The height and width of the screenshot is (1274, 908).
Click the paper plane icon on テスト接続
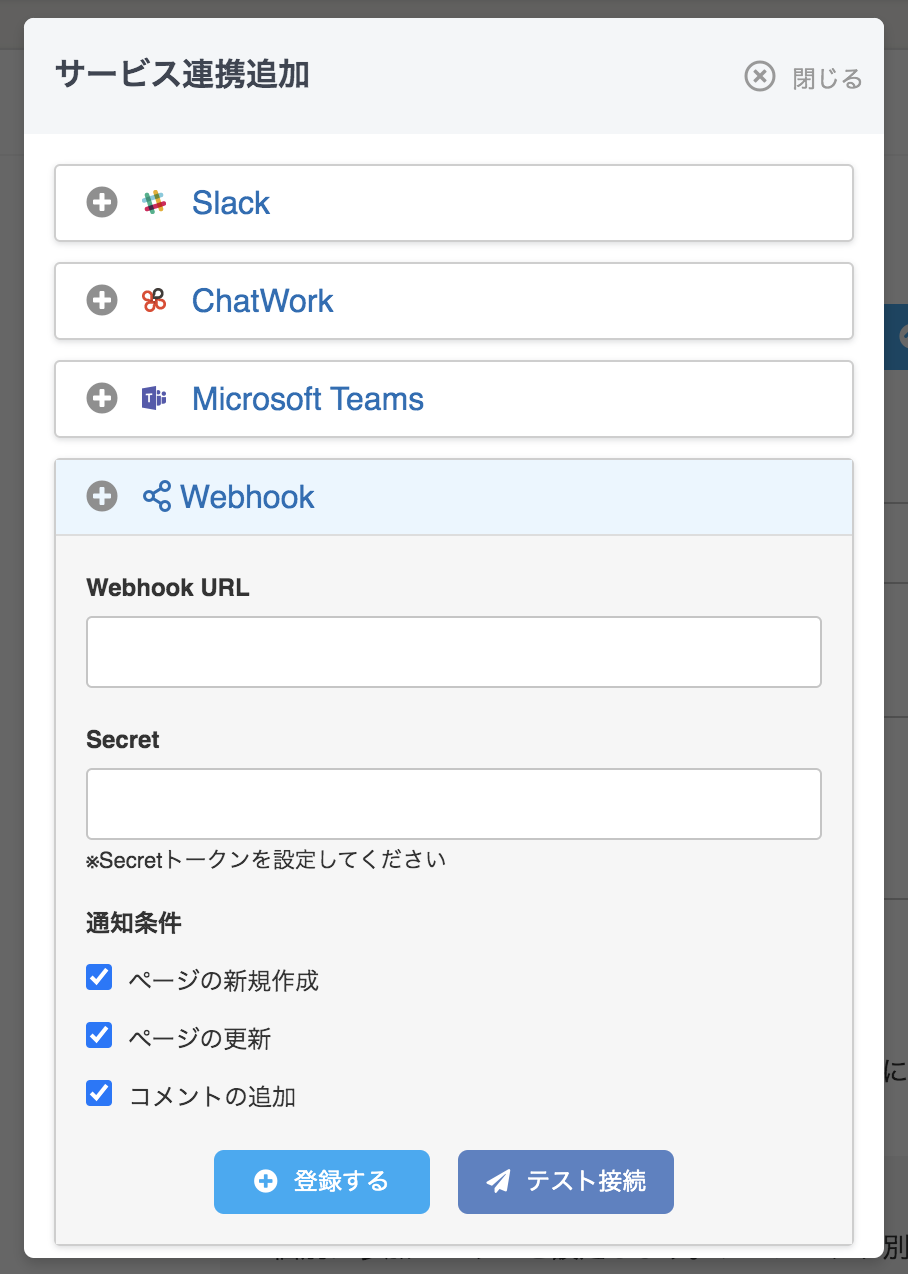tap(498, 1182)
